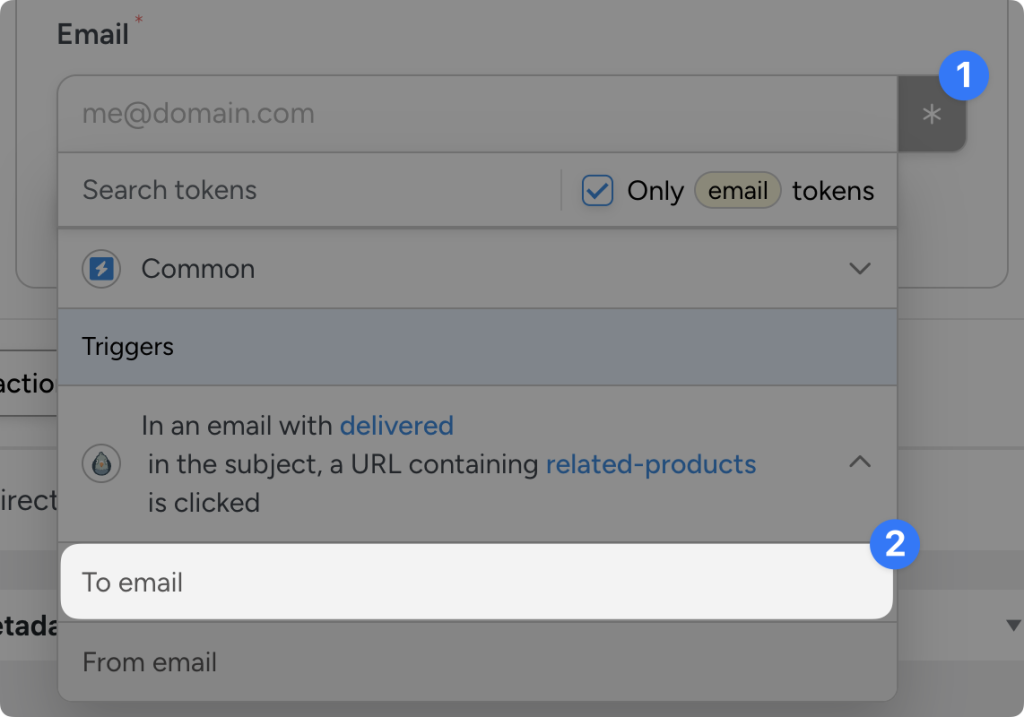The image size is (1024, 717).
Task: Select the From email token
Action: (149, 662)
